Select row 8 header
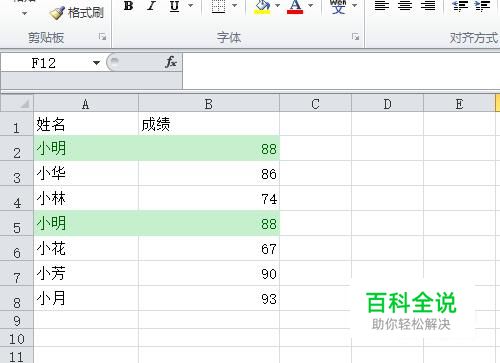The width and height of the screenshot is (500, 363). (17, 298)
